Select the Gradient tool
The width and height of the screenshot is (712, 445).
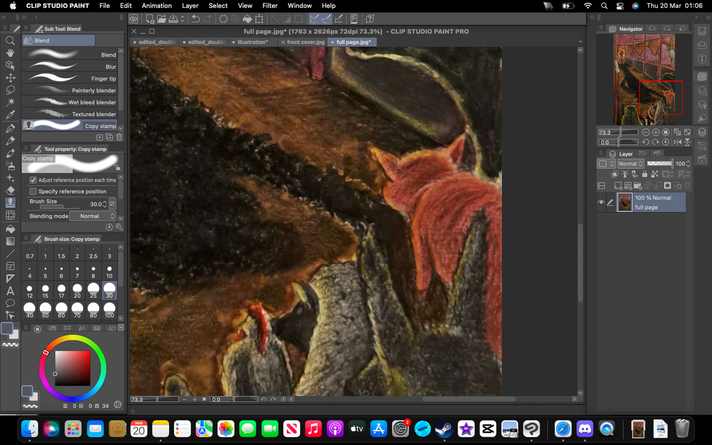(x=10, y=241)
